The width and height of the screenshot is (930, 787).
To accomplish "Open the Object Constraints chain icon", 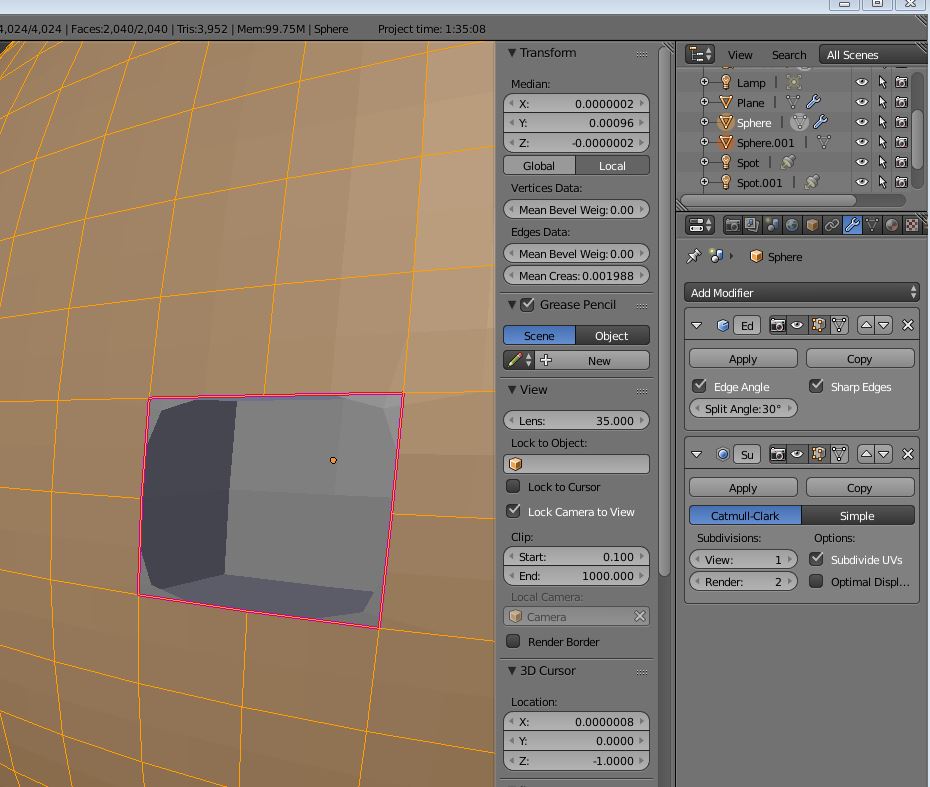I will pos(832,226).
